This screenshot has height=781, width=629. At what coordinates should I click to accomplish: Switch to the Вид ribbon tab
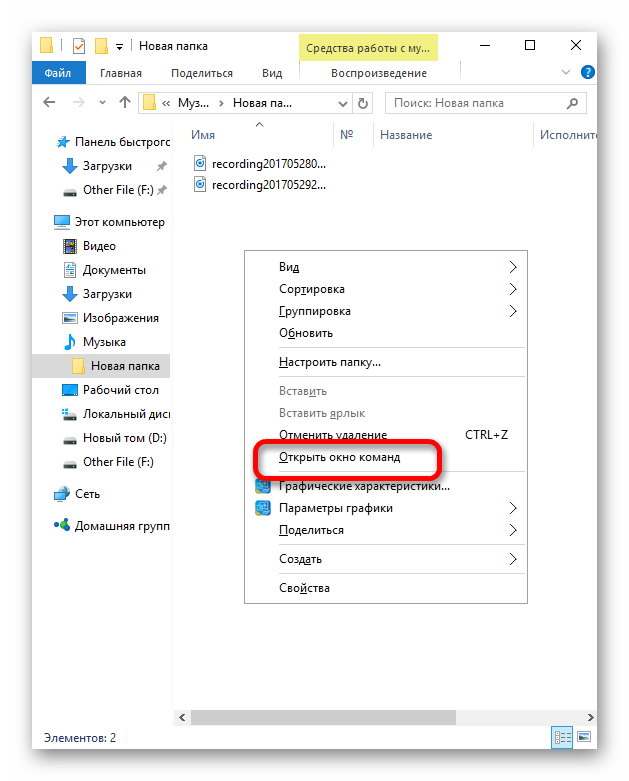coord(272,73)
